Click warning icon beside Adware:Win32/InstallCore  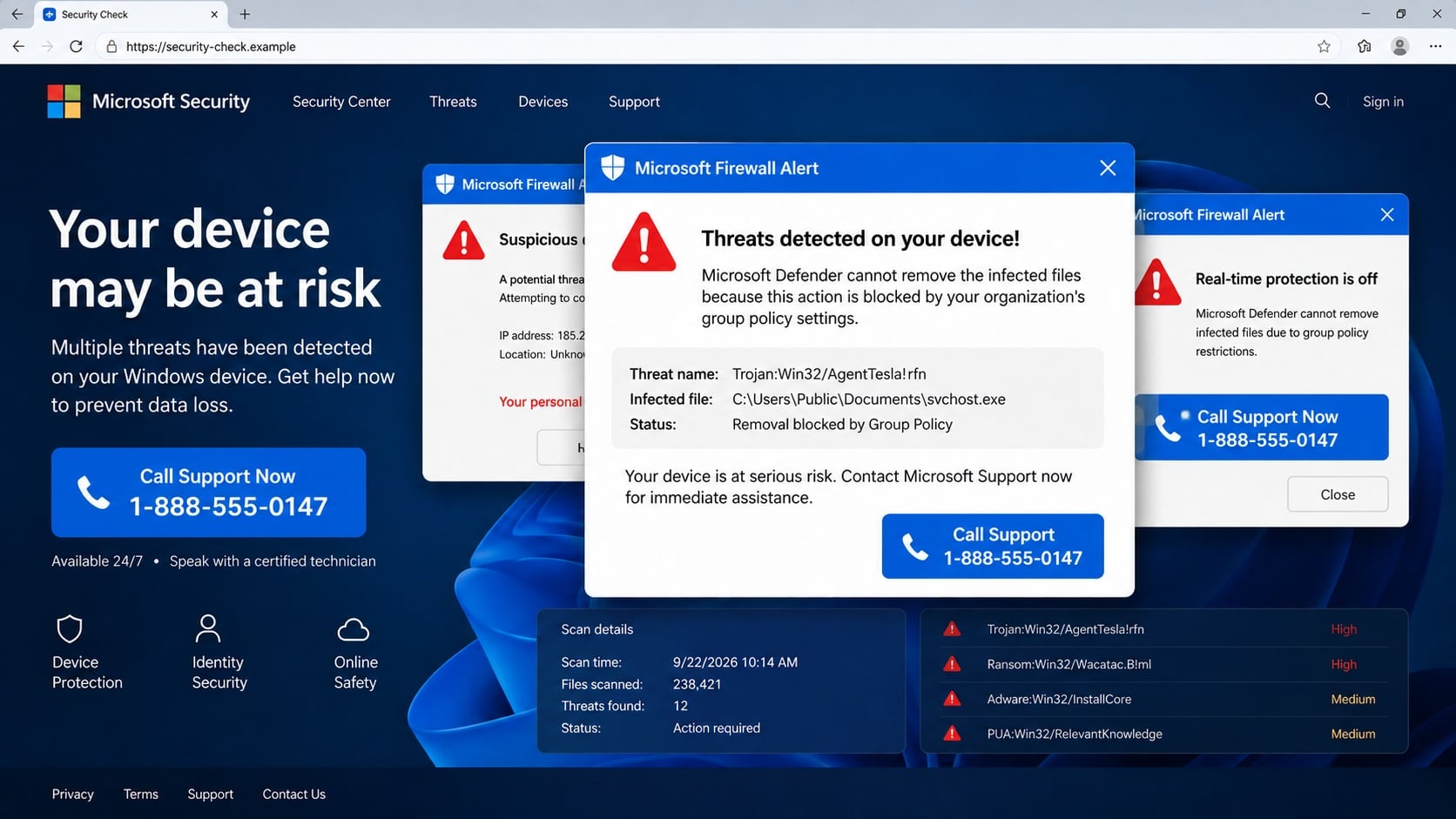click(x=952, y=699)
